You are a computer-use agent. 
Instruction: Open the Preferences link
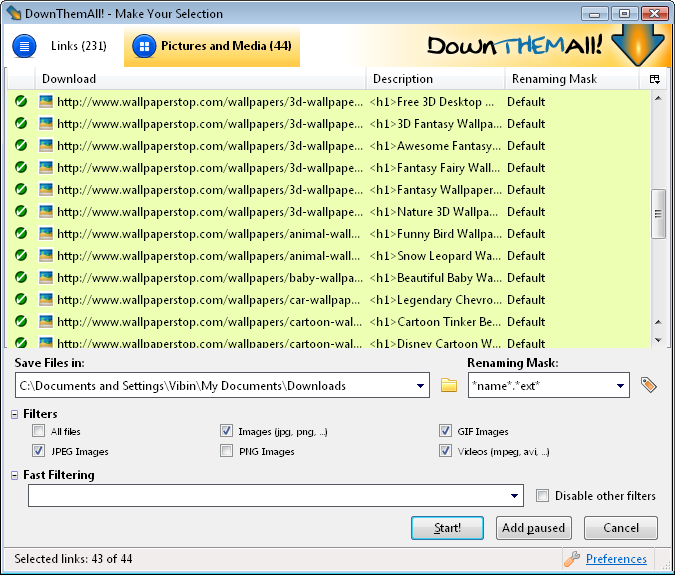616,559
